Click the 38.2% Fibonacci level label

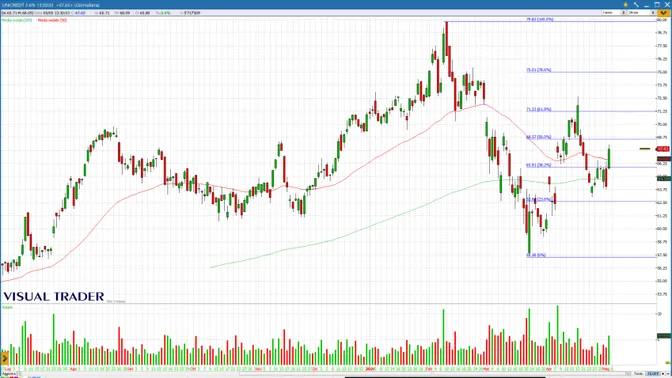coord(539,165)
